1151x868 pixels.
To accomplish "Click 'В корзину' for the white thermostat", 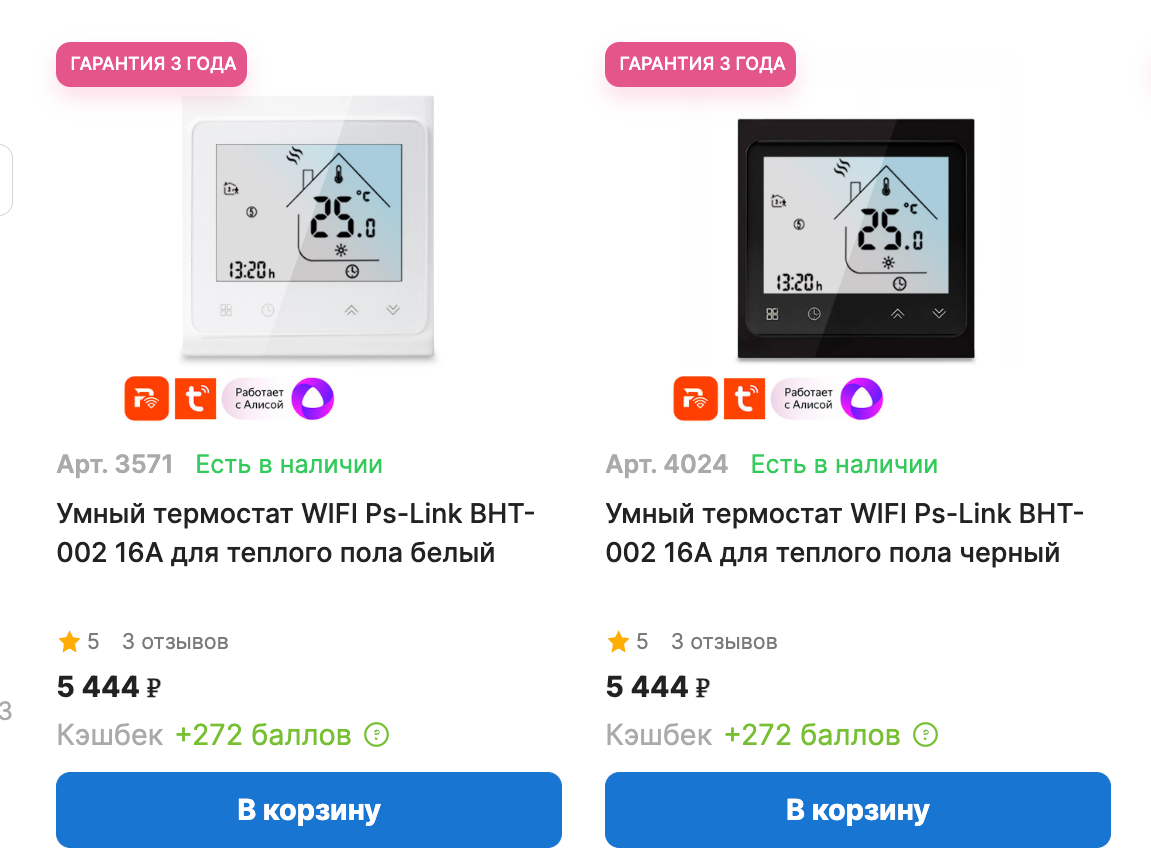I will pos(309,810).
